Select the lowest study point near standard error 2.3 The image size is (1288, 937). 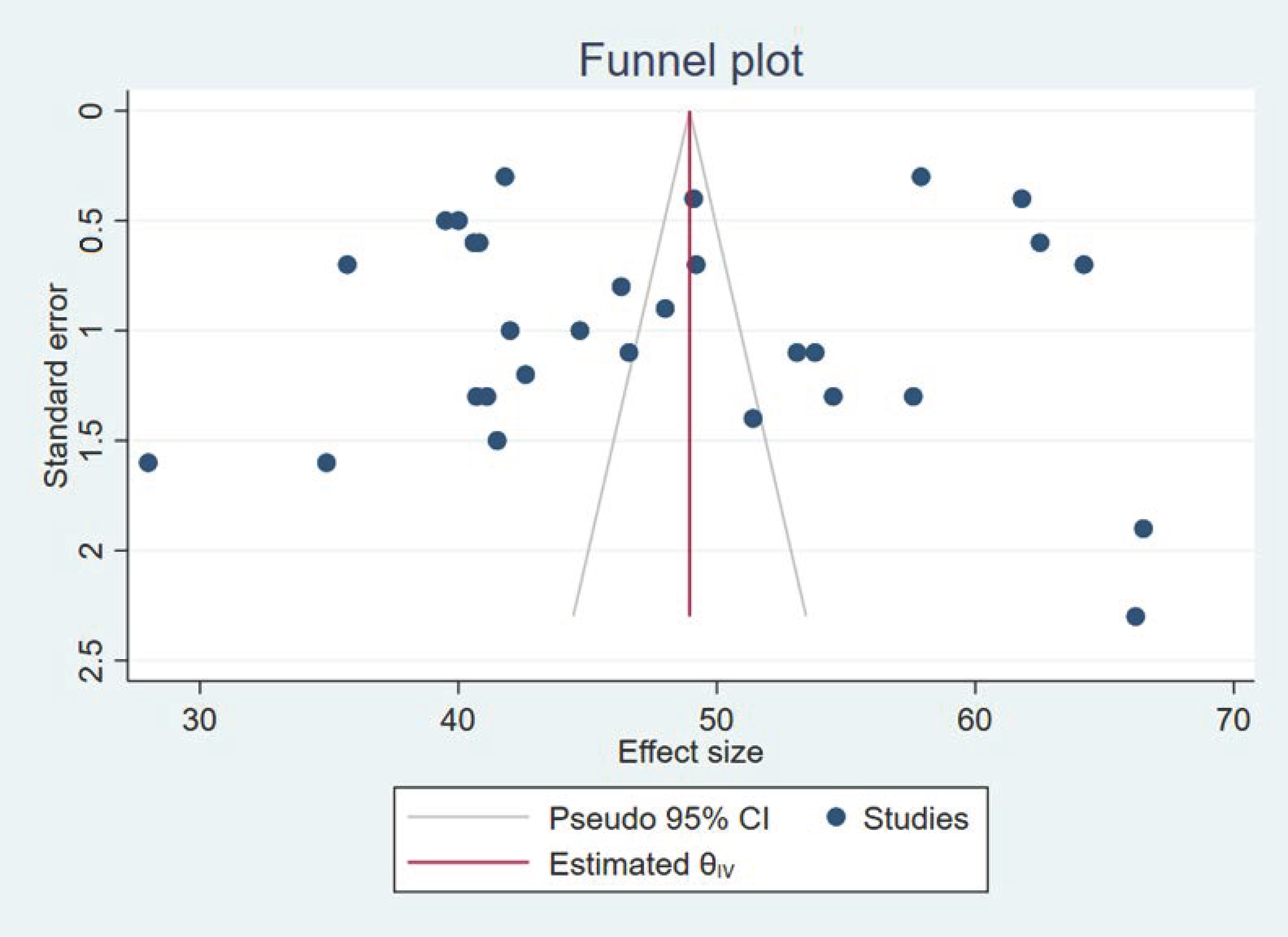coord(1135,617)
